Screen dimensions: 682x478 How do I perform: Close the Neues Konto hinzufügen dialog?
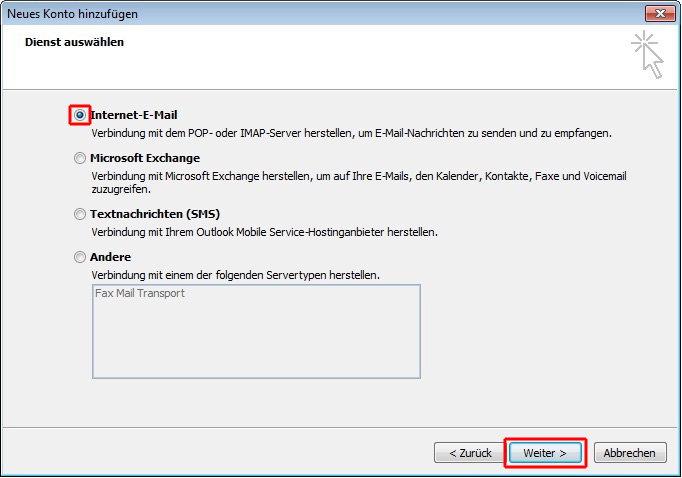660,13
